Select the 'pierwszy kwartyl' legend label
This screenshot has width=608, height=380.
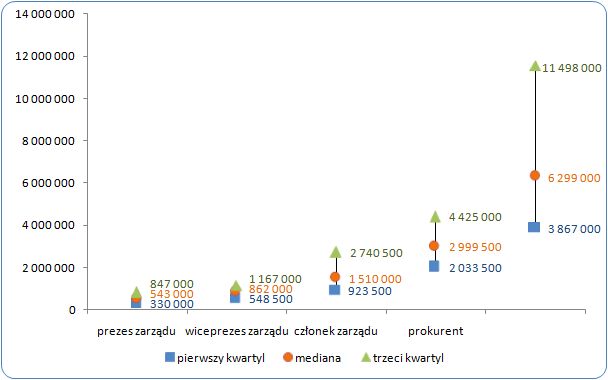click(x=221, y=358)
